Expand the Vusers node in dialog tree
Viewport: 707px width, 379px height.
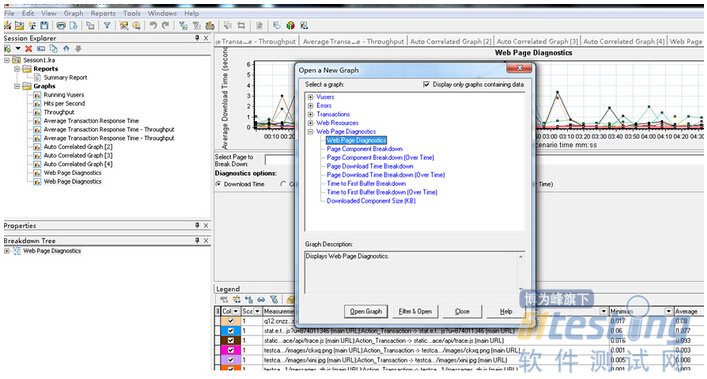click(310, 97)
